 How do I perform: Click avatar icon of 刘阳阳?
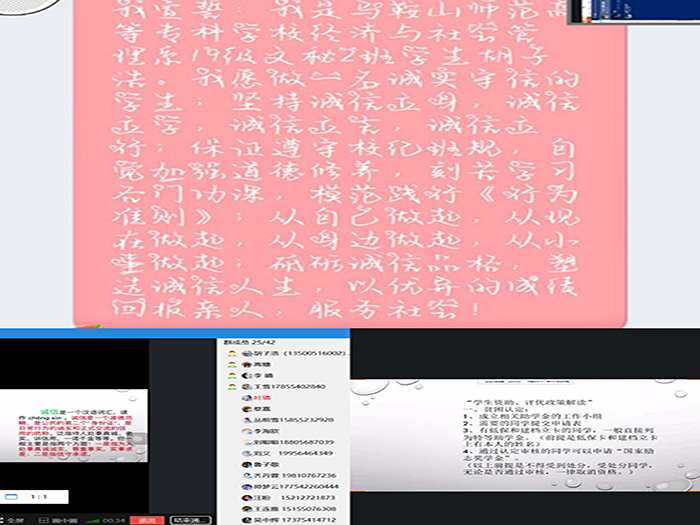247,441
